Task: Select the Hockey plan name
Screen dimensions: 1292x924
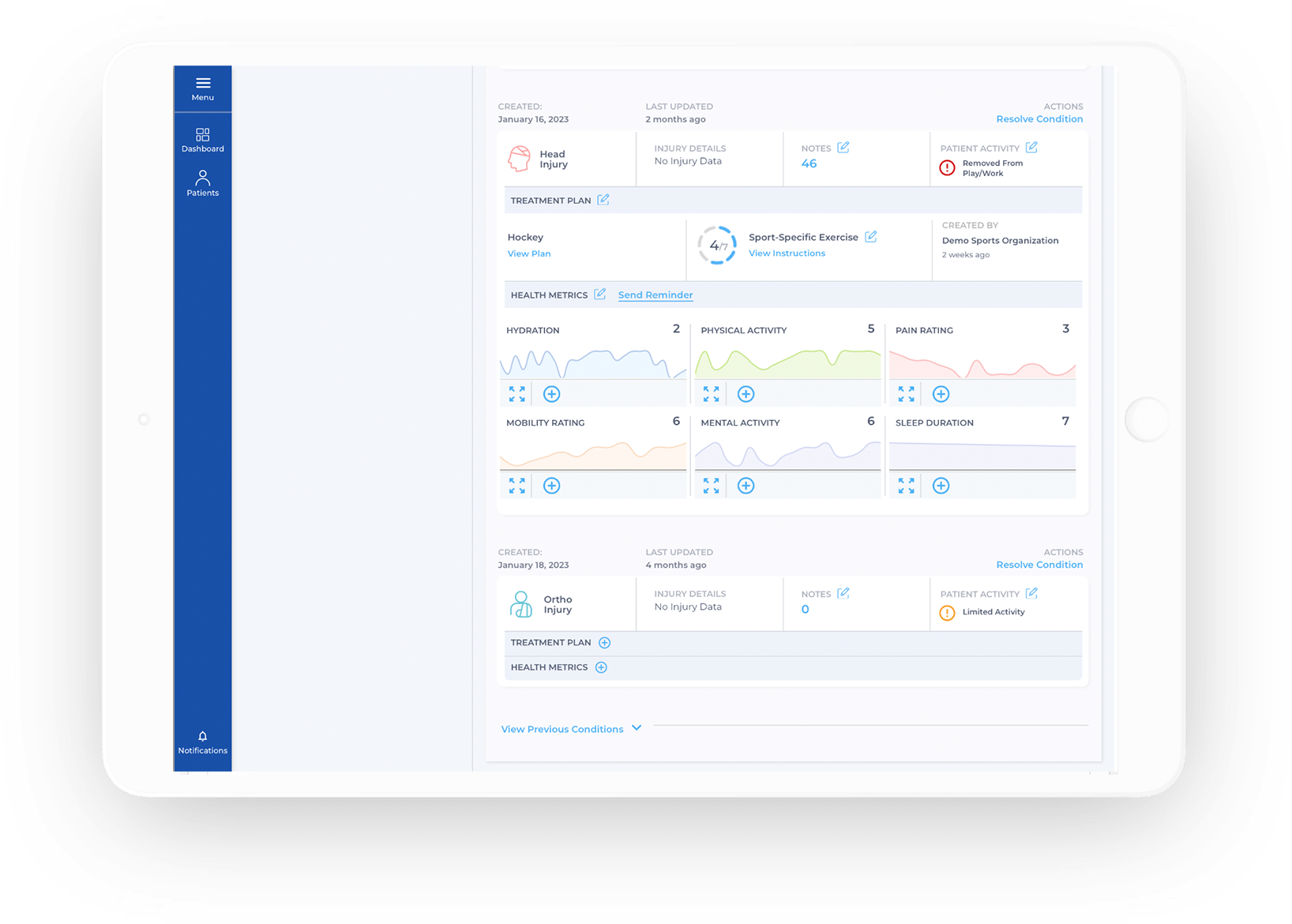Action: click(x=525, y=237)
